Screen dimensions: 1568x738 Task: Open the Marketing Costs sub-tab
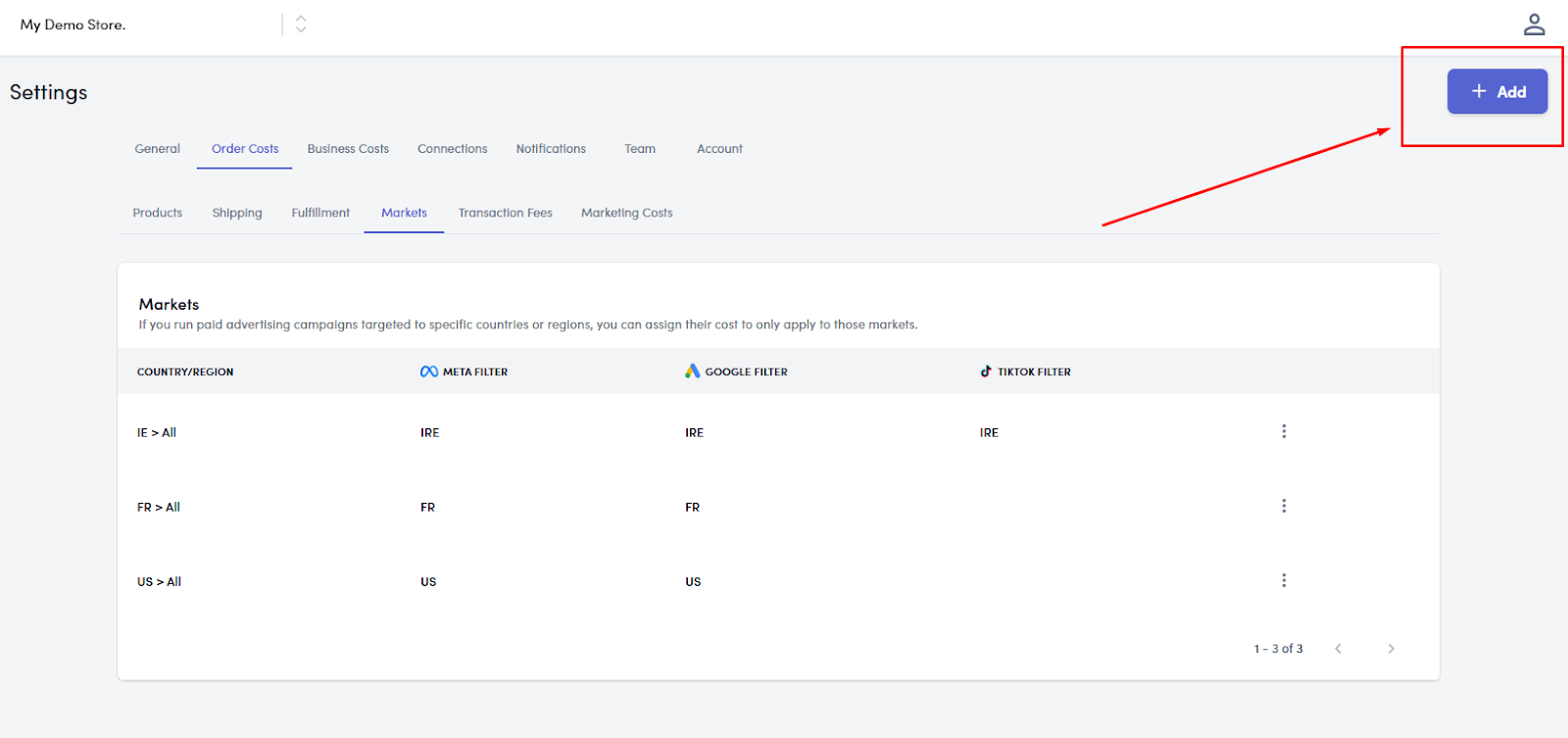[626, 213]
